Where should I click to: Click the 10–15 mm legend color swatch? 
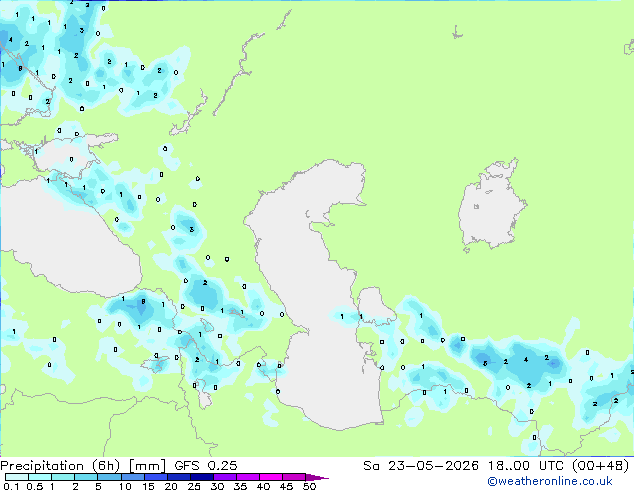click(x=132, y=477)
